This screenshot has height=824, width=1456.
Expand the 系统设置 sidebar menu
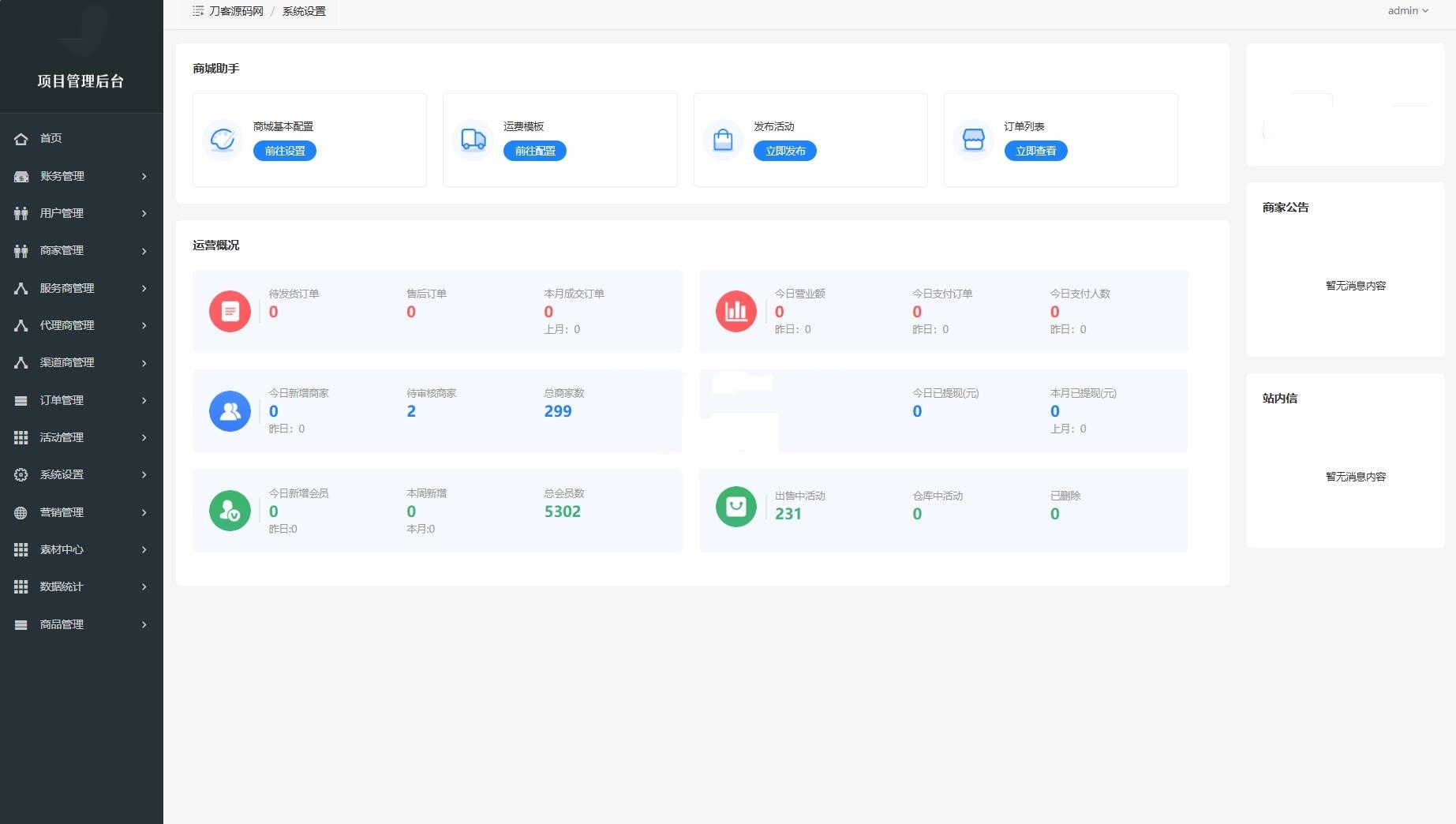coord(79,474)
